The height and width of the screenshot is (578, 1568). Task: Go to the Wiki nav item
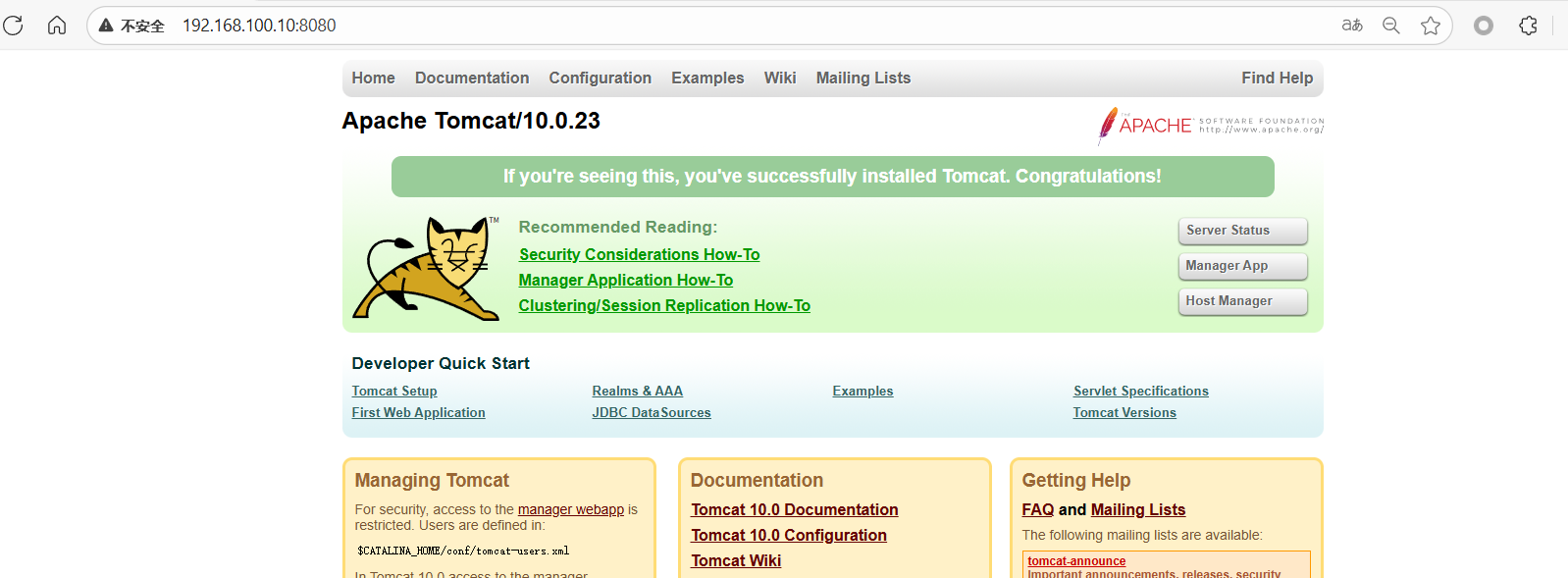point(780,78)
